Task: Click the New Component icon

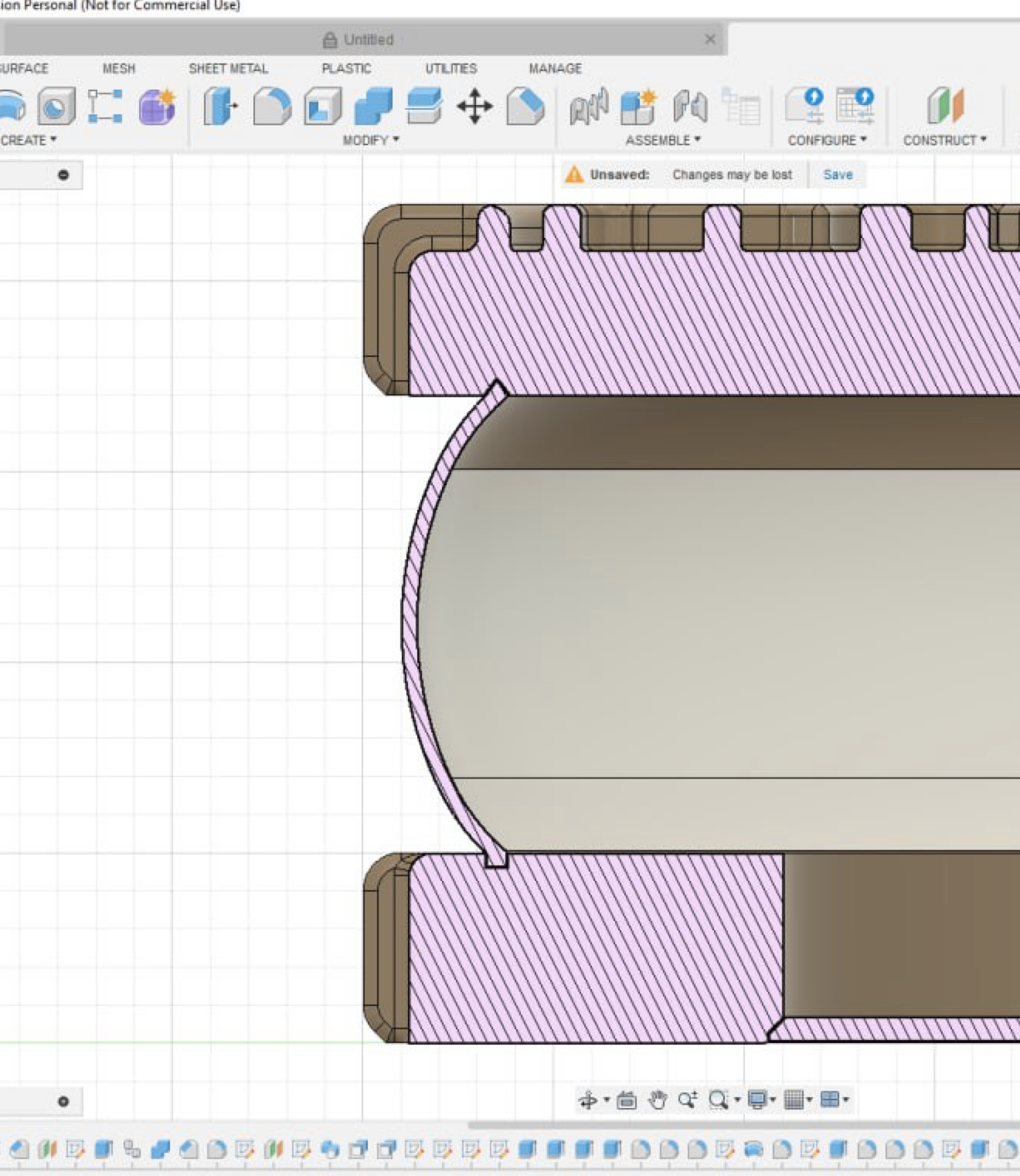Action: point(638,106)
